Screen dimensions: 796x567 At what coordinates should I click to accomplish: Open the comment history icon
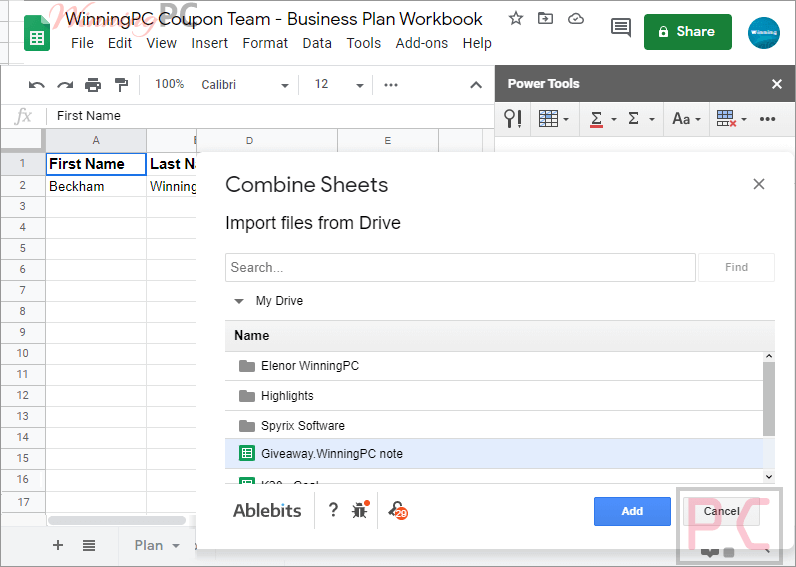620,27
